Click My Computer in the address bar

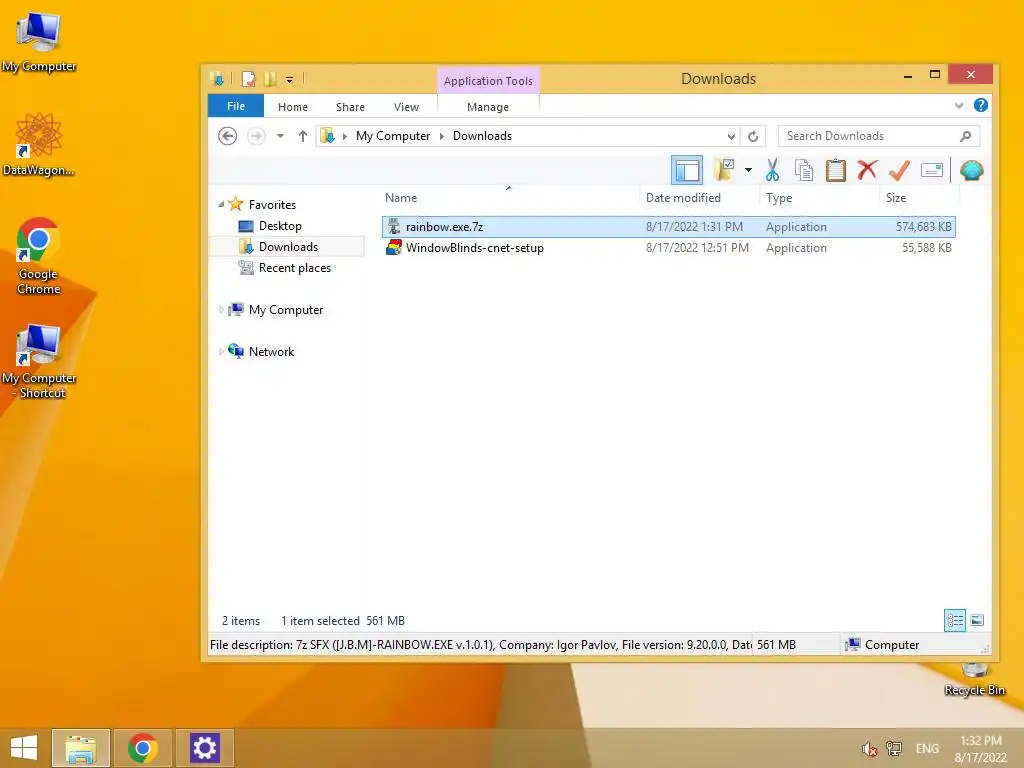click(392, 136)
